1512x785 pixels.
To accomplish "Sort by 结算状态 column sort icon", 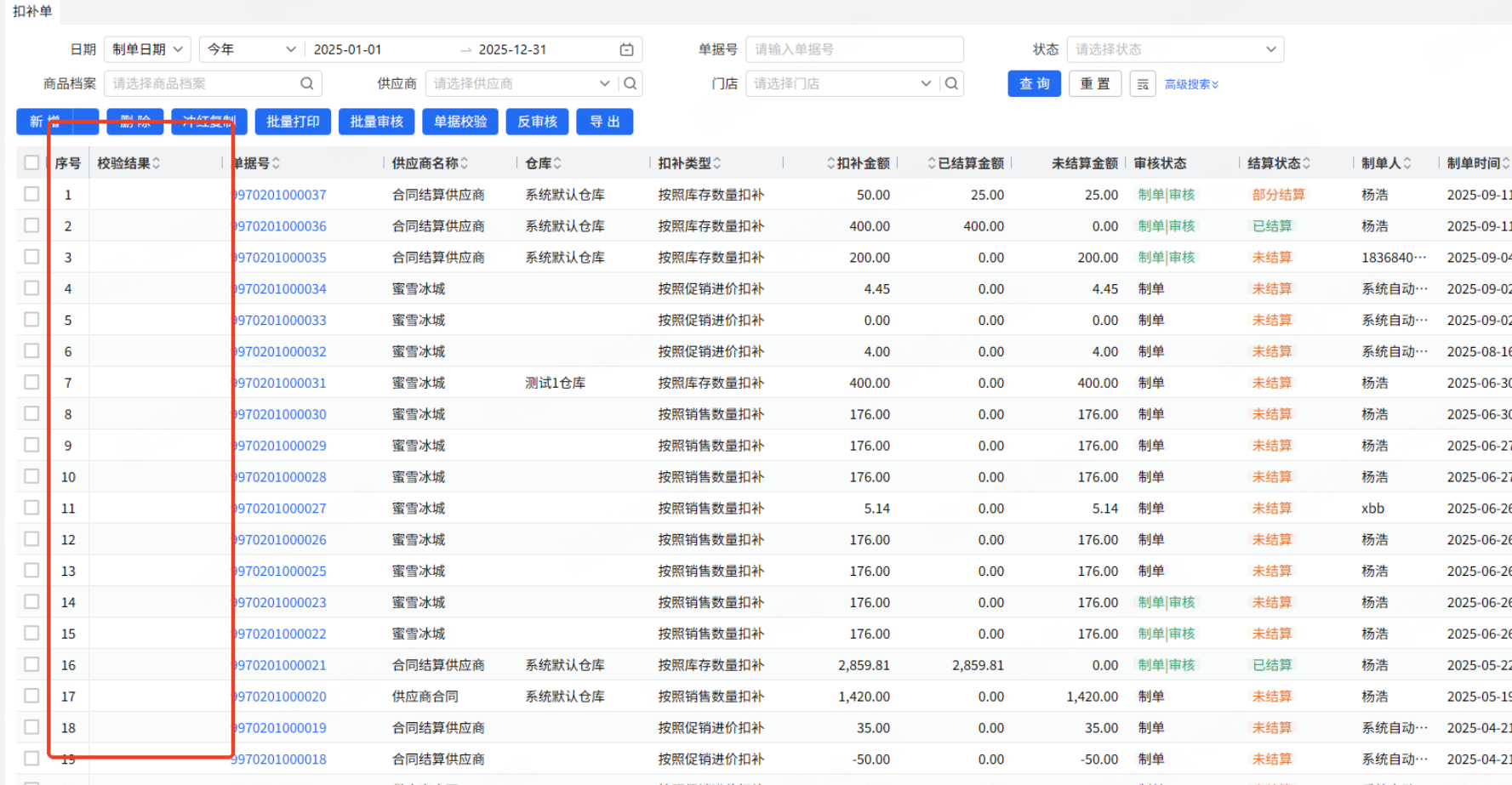I will pyautogui.click(x=1306, y=163).
